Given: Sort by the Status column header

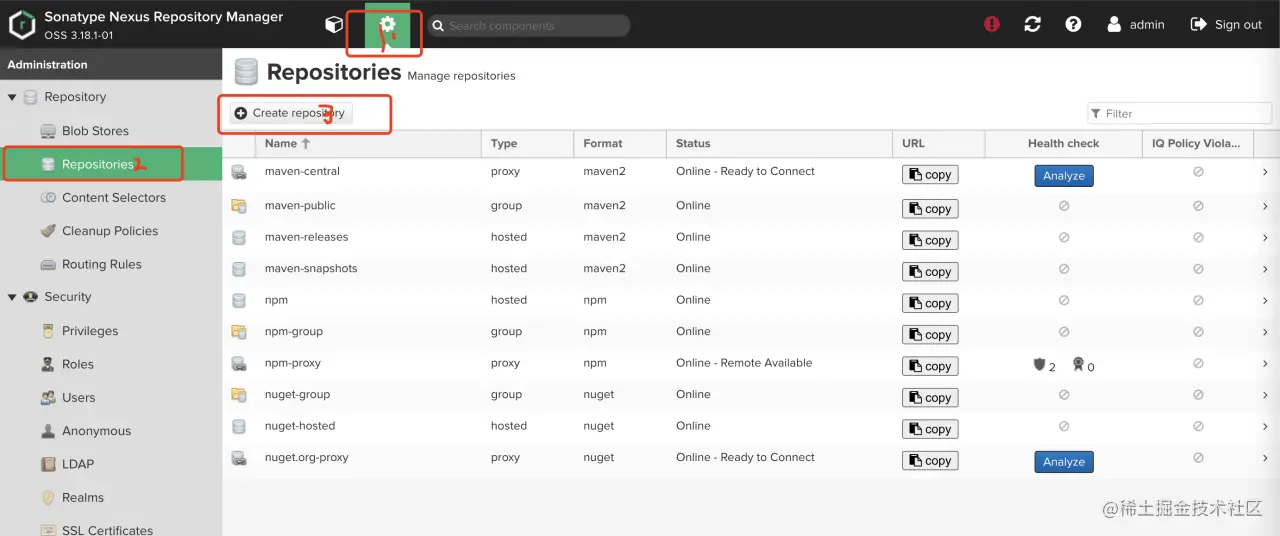Looking at the screenshot, I should point(779,143).
